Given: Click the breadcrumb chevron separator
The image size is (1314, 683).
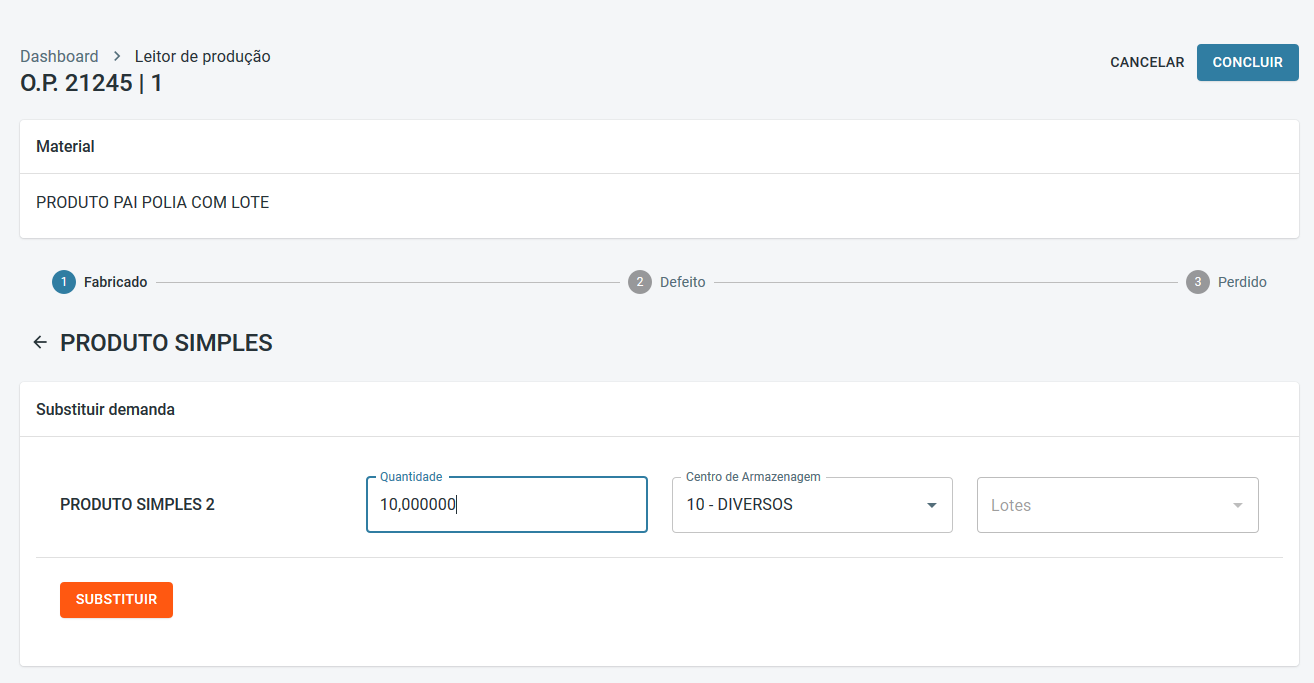Looking at the screenshot, I should pos(117,57).
